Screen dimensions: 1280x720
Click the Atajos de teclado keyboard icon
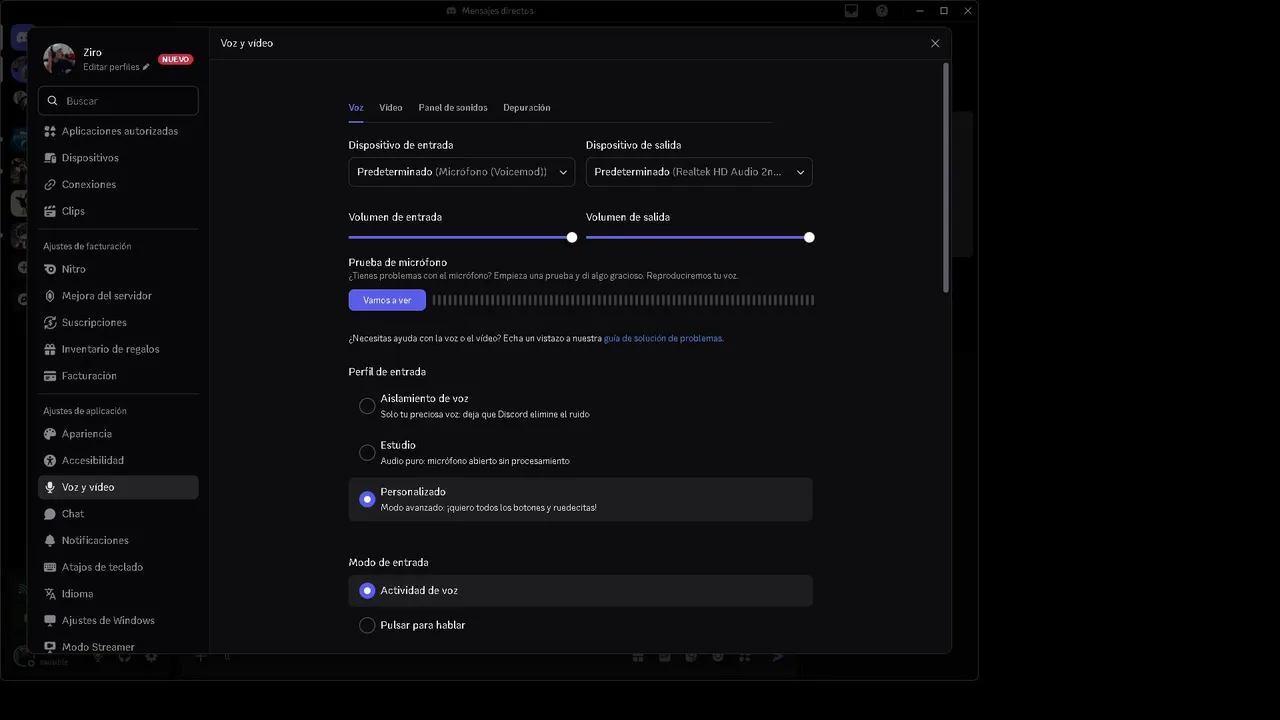51,567
